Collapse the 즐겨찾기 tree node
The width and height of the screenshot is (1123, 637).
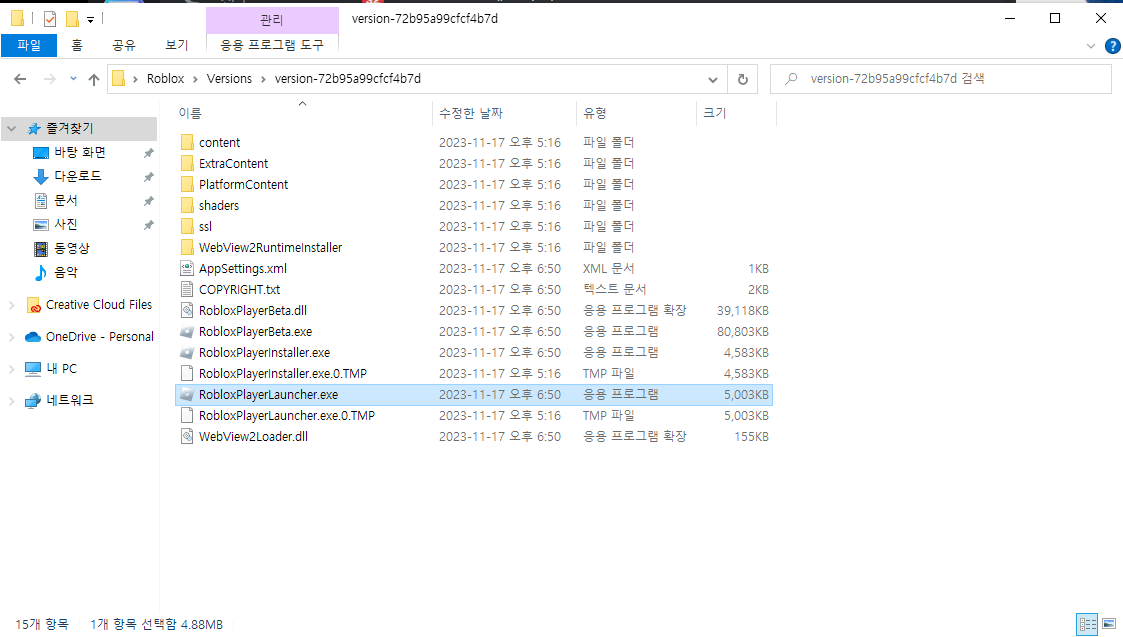(x=11, y=129)
